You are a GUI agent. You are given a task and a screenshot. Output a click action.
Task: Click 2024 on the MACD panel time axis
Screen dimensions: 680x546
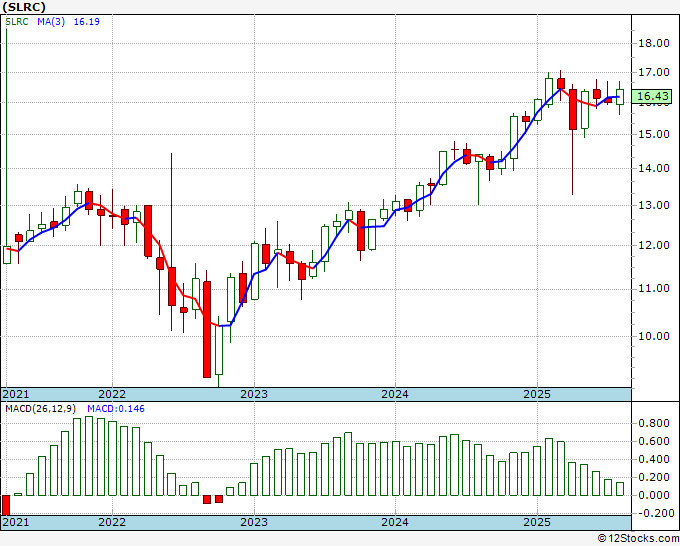pyautogui.click(x=395, y=522)
